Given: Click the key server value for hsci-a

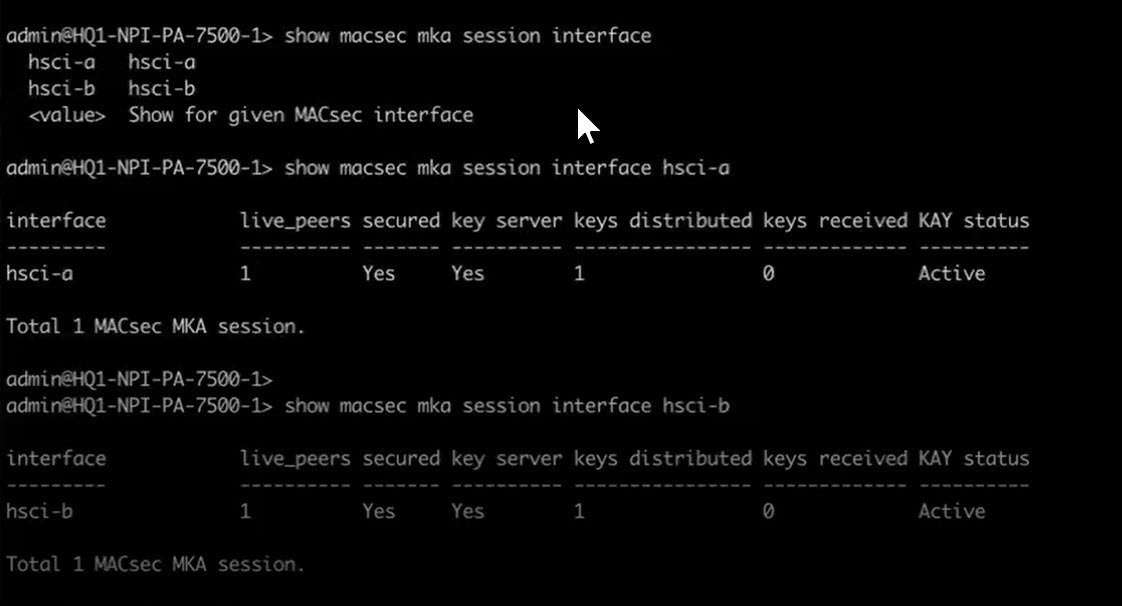Looking at the screenshot, I should (467, 274).
